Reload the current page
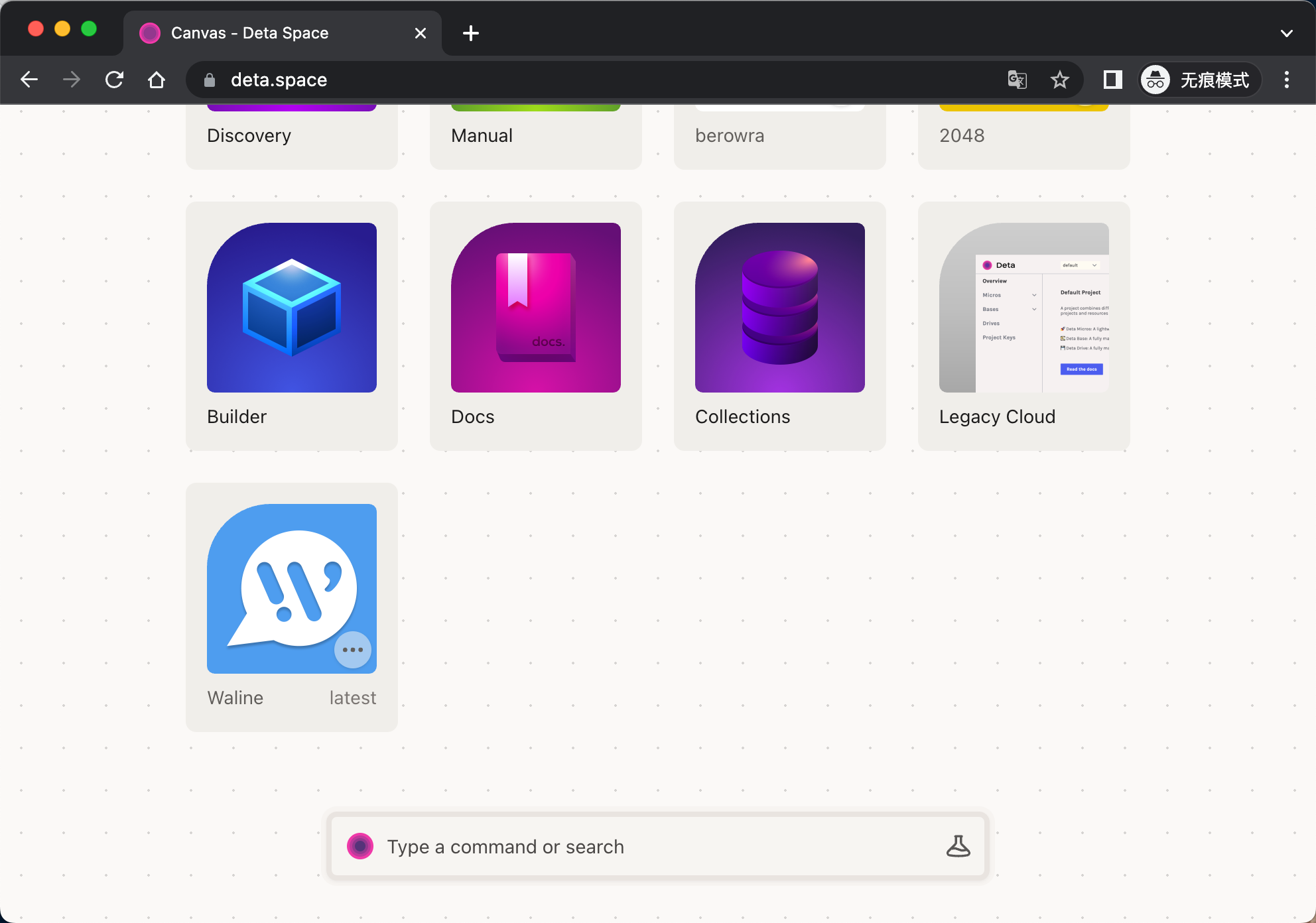Screen dimensions: 1316x923 coord(114,80)
